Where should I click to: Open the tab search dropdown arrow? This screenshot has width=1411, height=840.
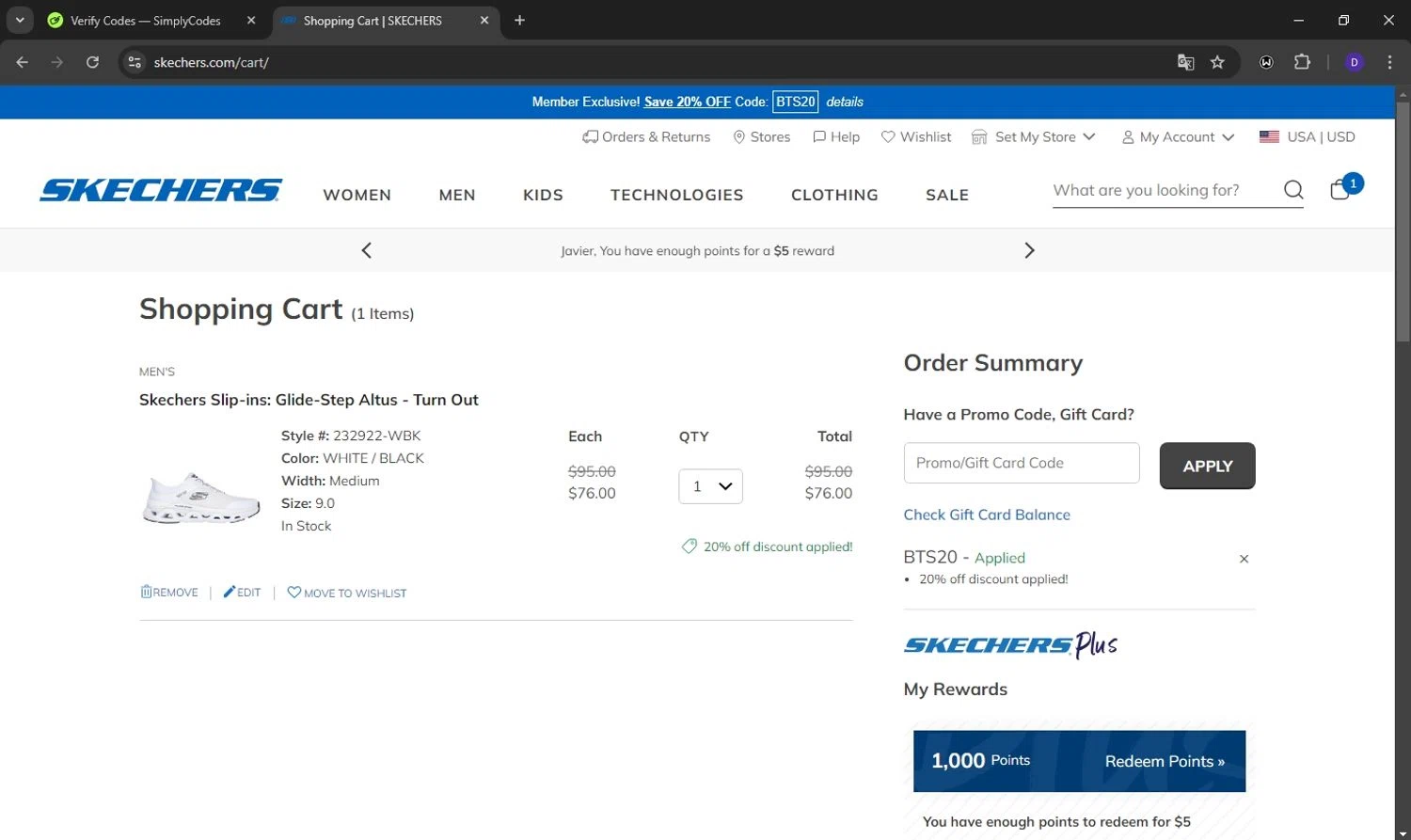[20, 20]
